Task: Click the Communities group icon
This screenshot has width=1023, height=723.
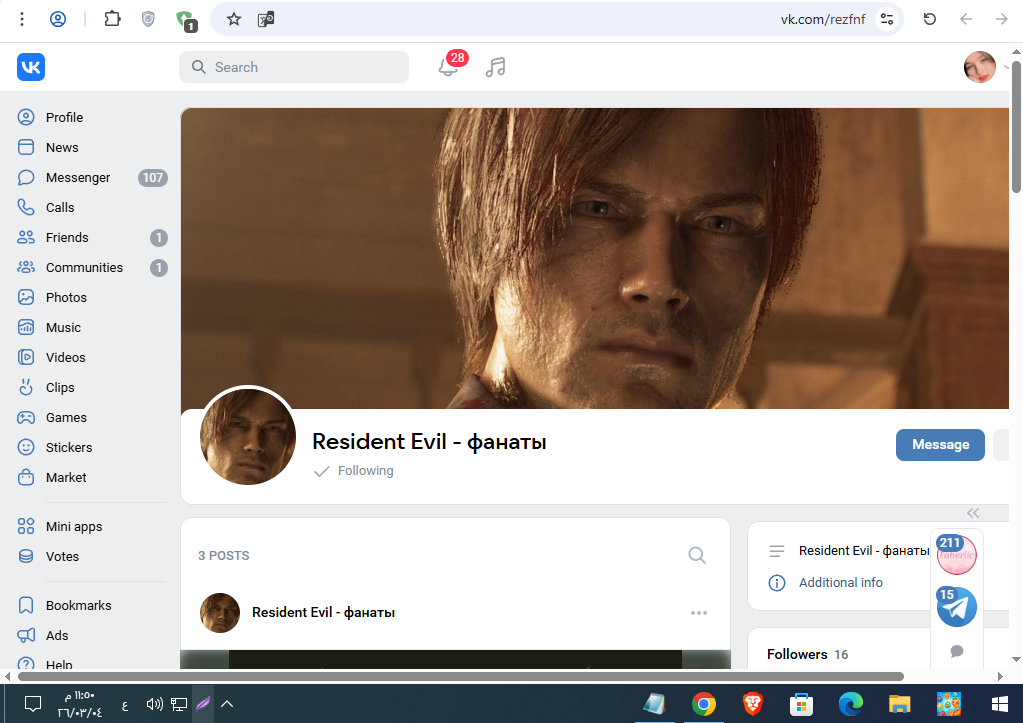Action: pos(26,268)
